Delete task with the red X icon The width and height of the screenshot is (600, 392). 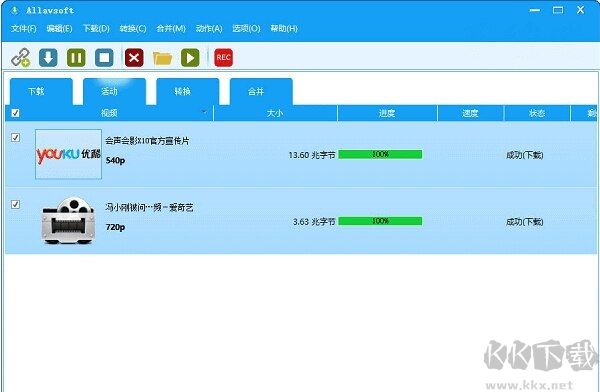[x=134, y=58]
